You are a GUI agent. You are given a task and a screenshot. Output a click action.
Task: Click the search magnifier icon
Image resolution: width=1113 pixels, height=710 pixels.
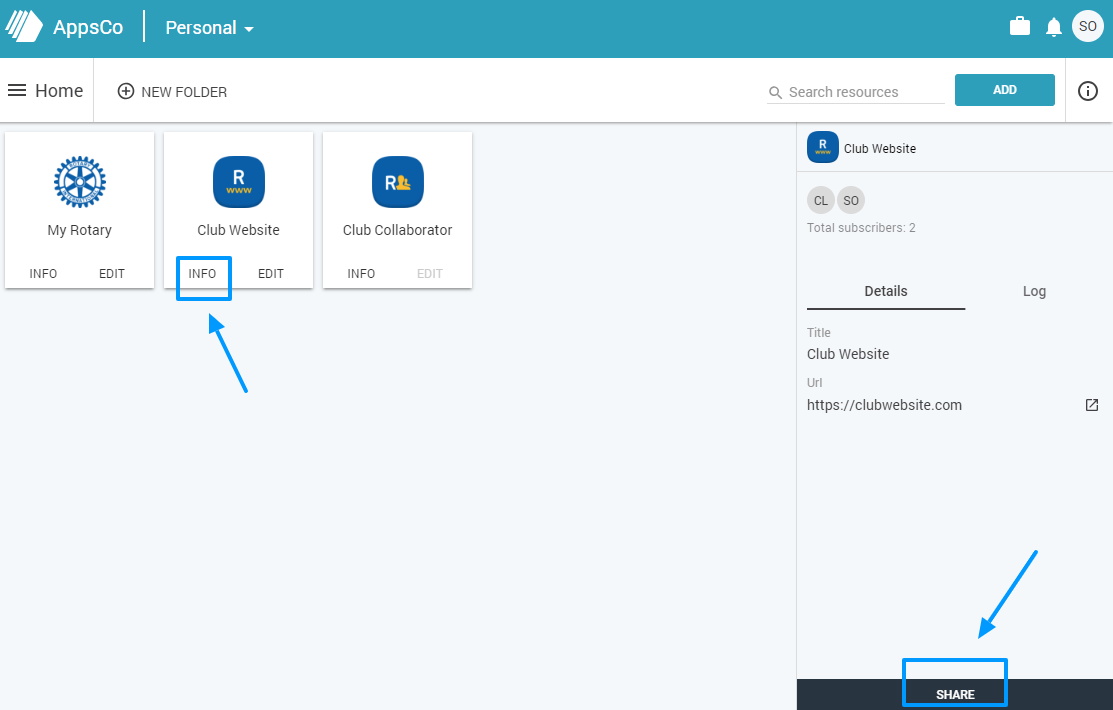click(x=775, y=92)
